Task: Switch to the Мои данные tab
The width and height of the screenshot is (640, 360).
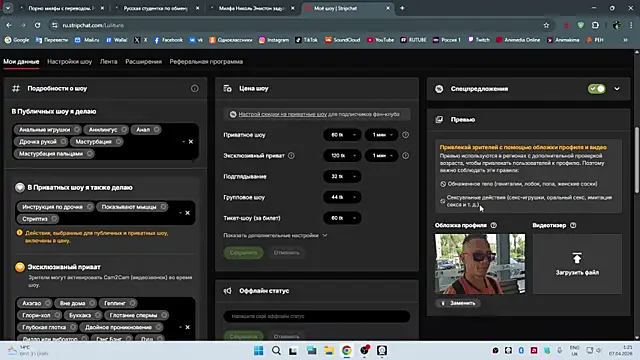Action: (21, 62)
